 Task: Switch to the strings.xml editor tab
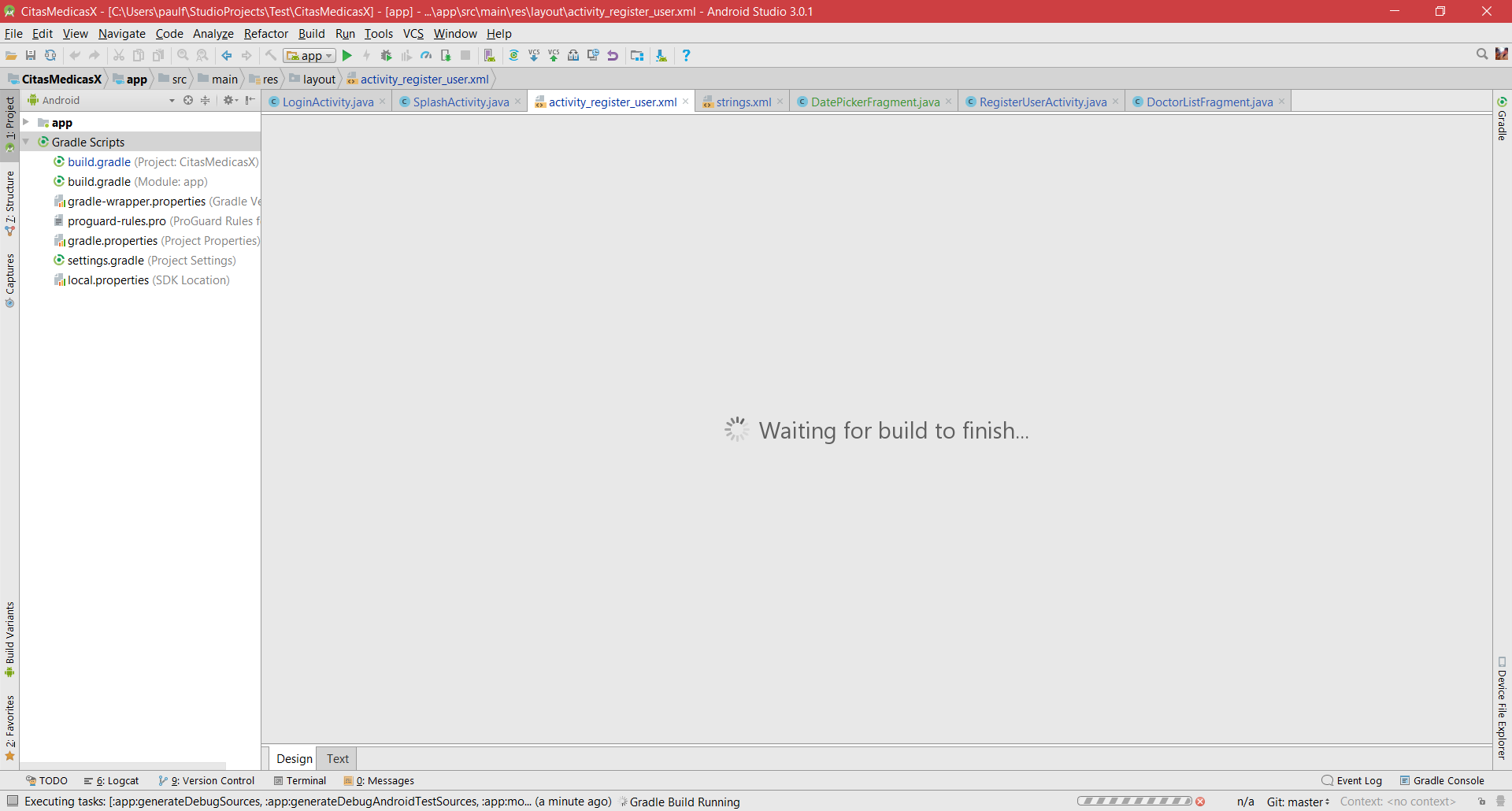(x=743, y=102)
